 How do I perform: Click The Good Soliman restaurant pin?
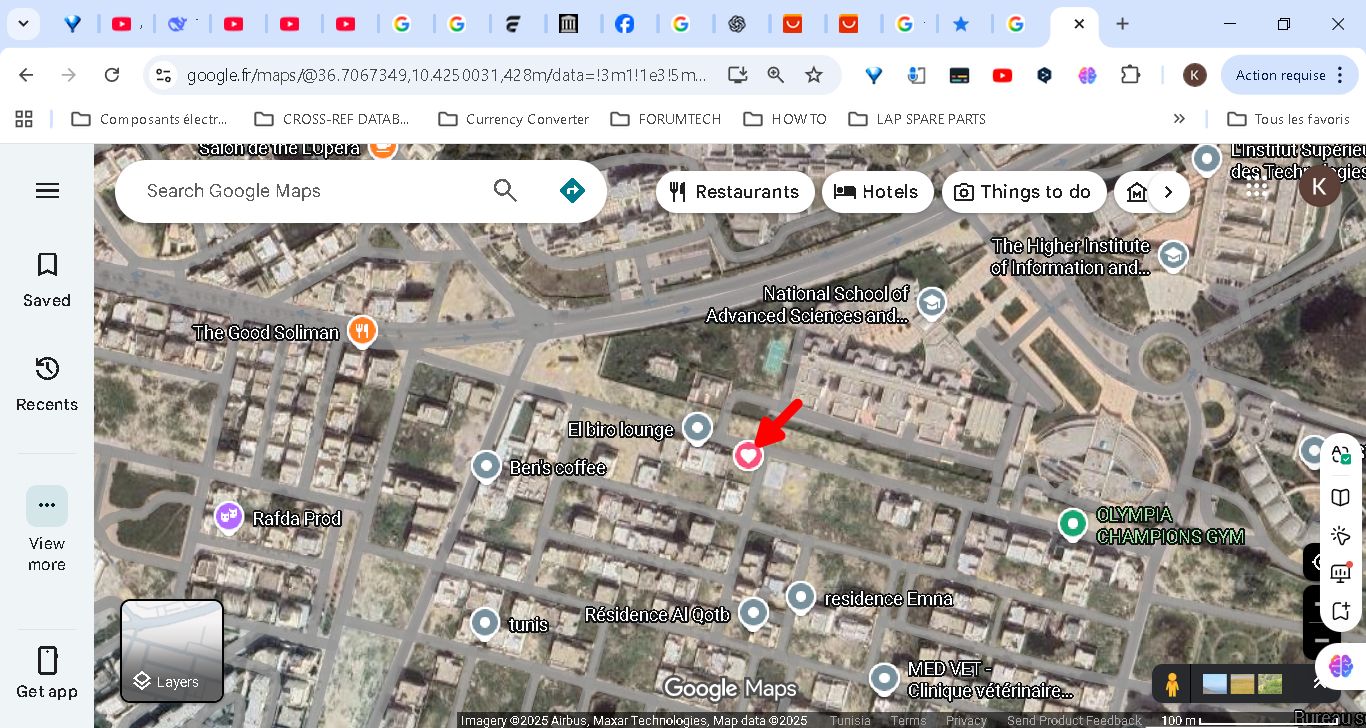click(x=362, y=331)
